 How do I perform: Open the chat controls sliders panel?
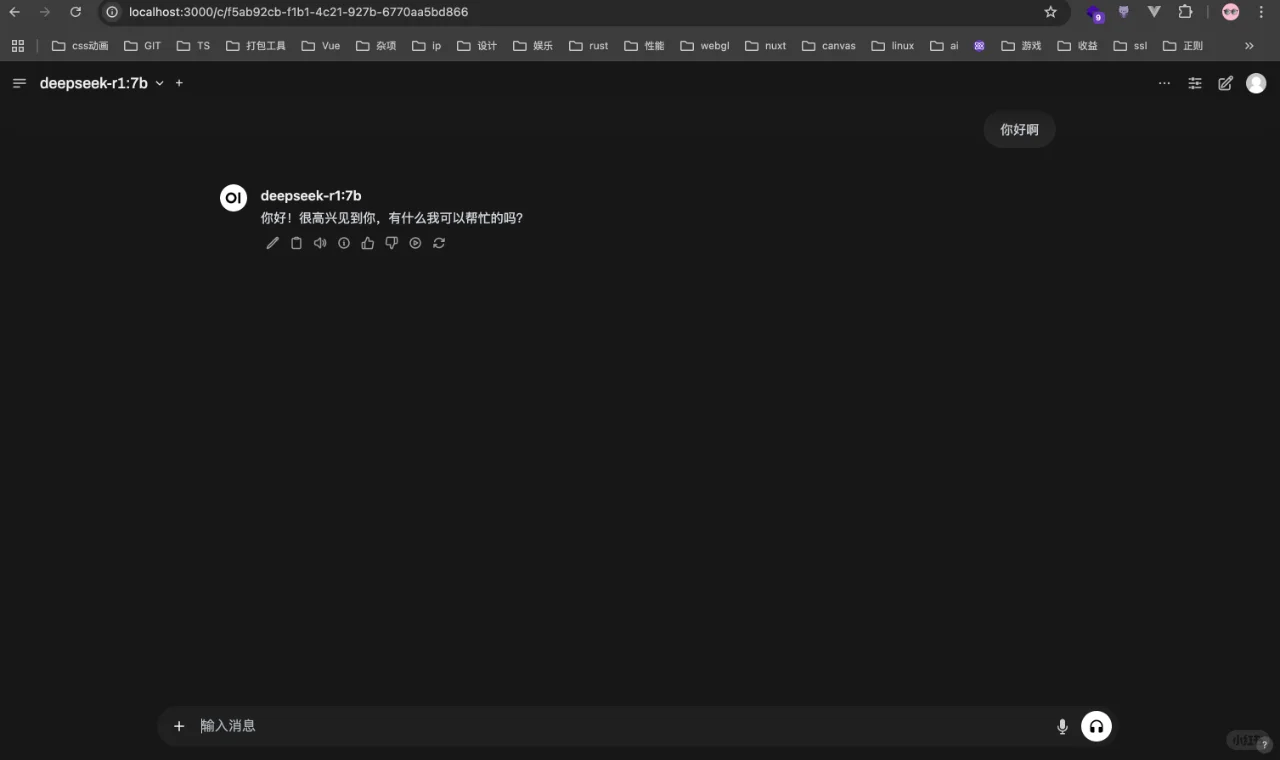coord(1195,83)
